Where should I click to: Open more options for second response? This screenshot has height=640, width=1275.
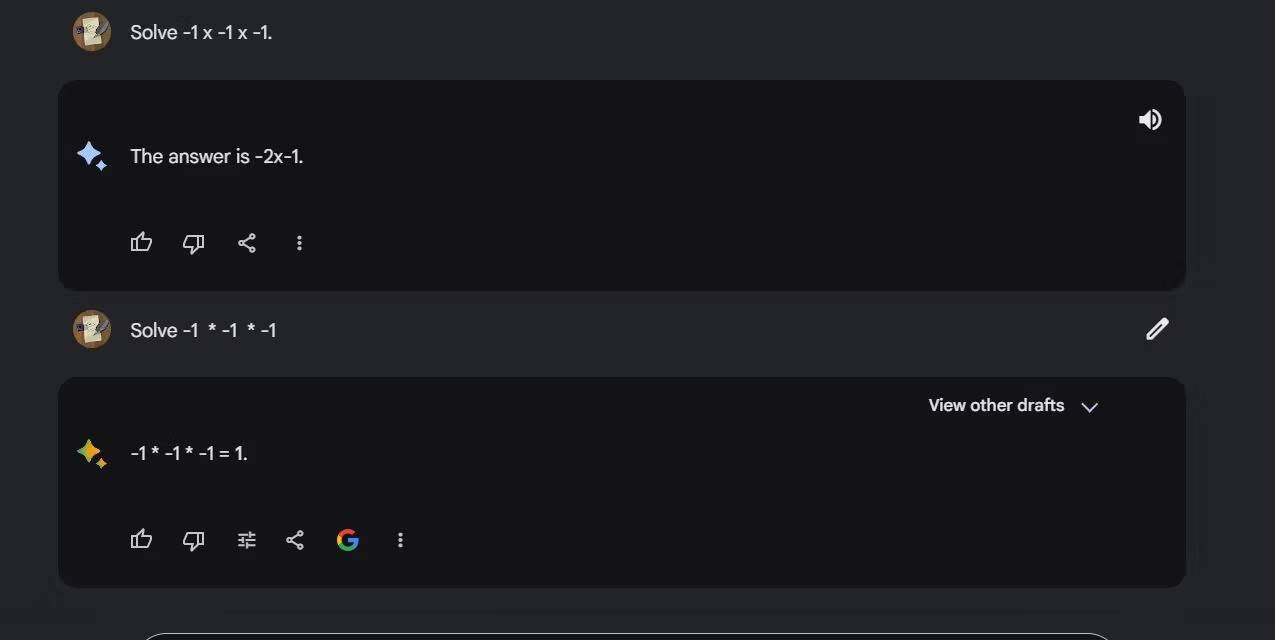point(400,540)
